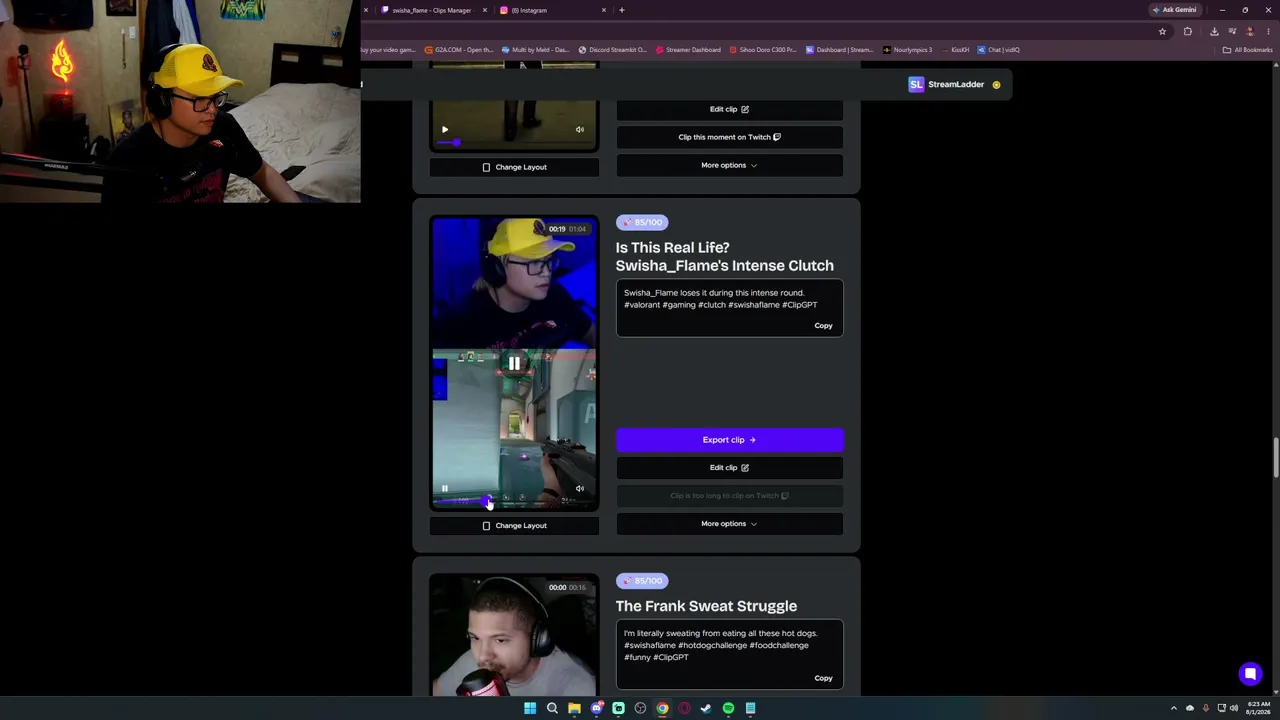Screen dimensions: 1280x720
Task: Open the All Bookmarks folder
Action: pos(1247,50)
